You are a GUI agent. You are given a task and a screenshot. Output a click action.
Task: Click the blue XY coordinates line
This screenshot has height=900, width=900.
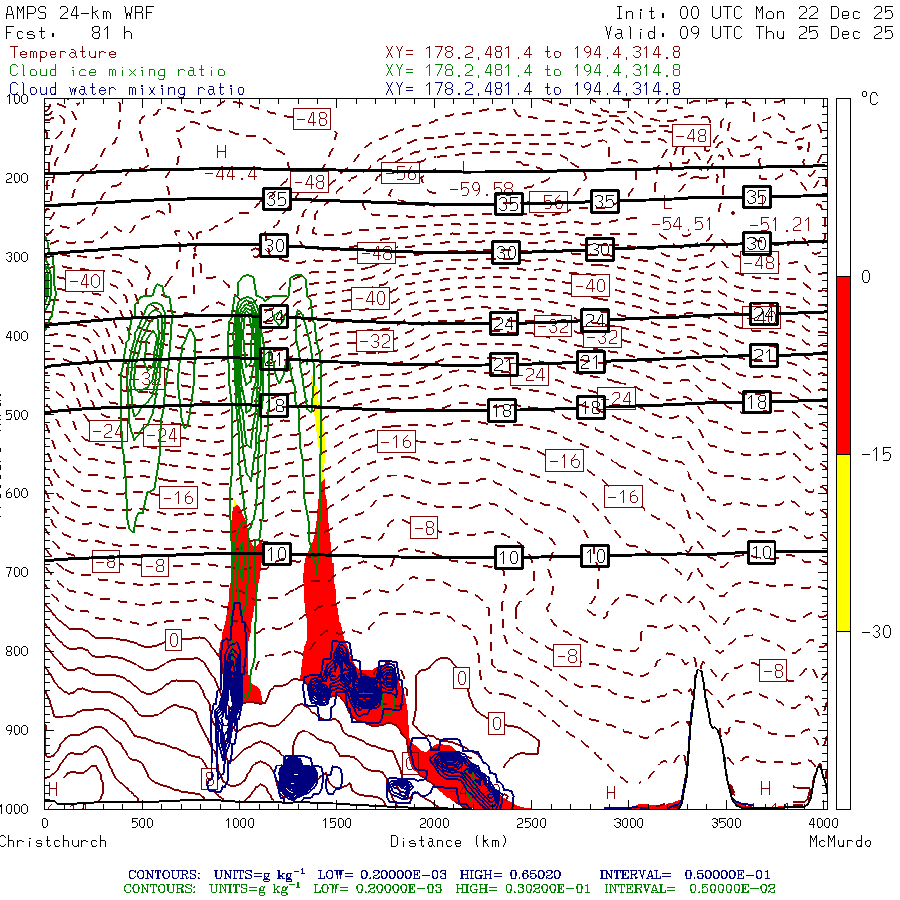[533, 89]
